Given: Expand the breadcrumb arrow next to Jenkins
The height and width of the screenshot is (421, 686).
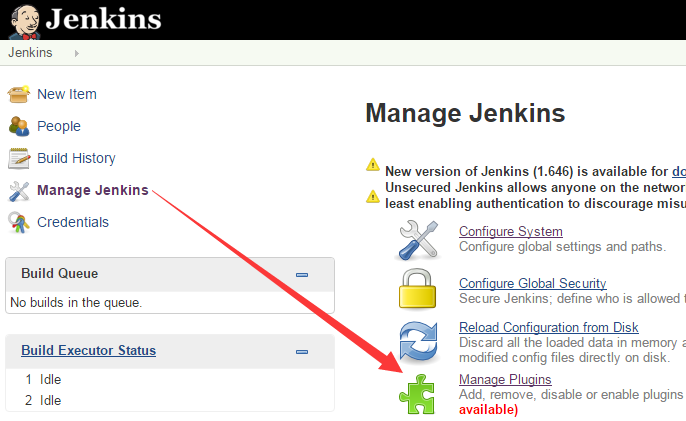Looking at the screenshot, I should (77, 53).
